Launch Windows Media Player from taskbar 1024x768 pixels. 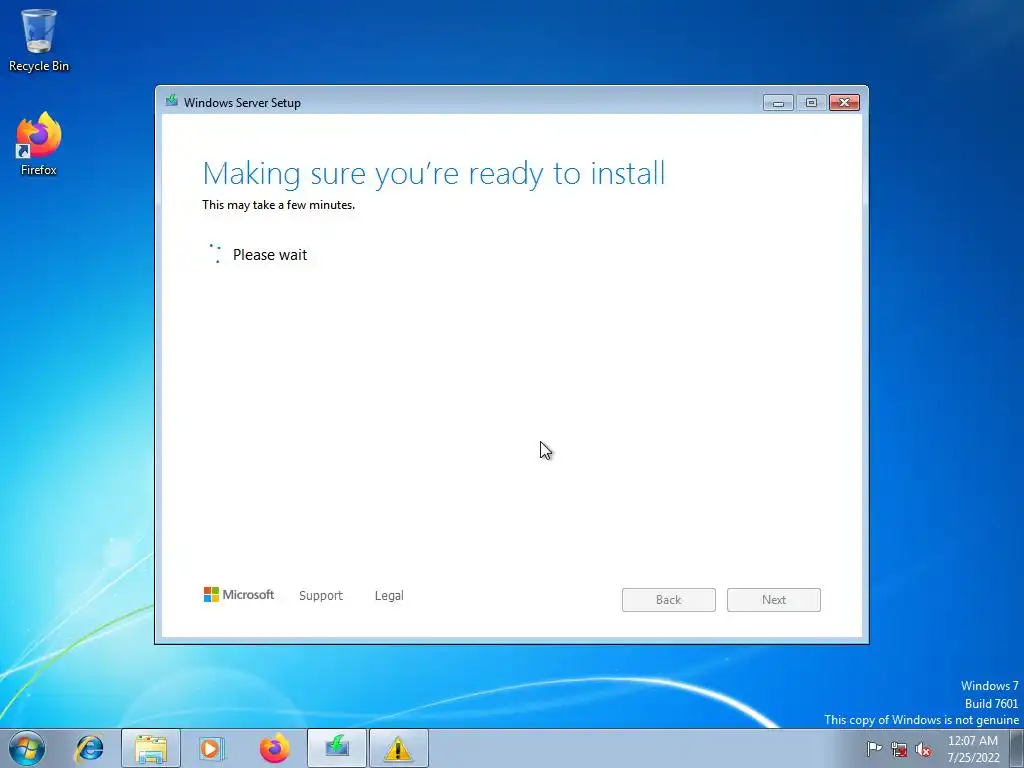click(x=211, y=748)
